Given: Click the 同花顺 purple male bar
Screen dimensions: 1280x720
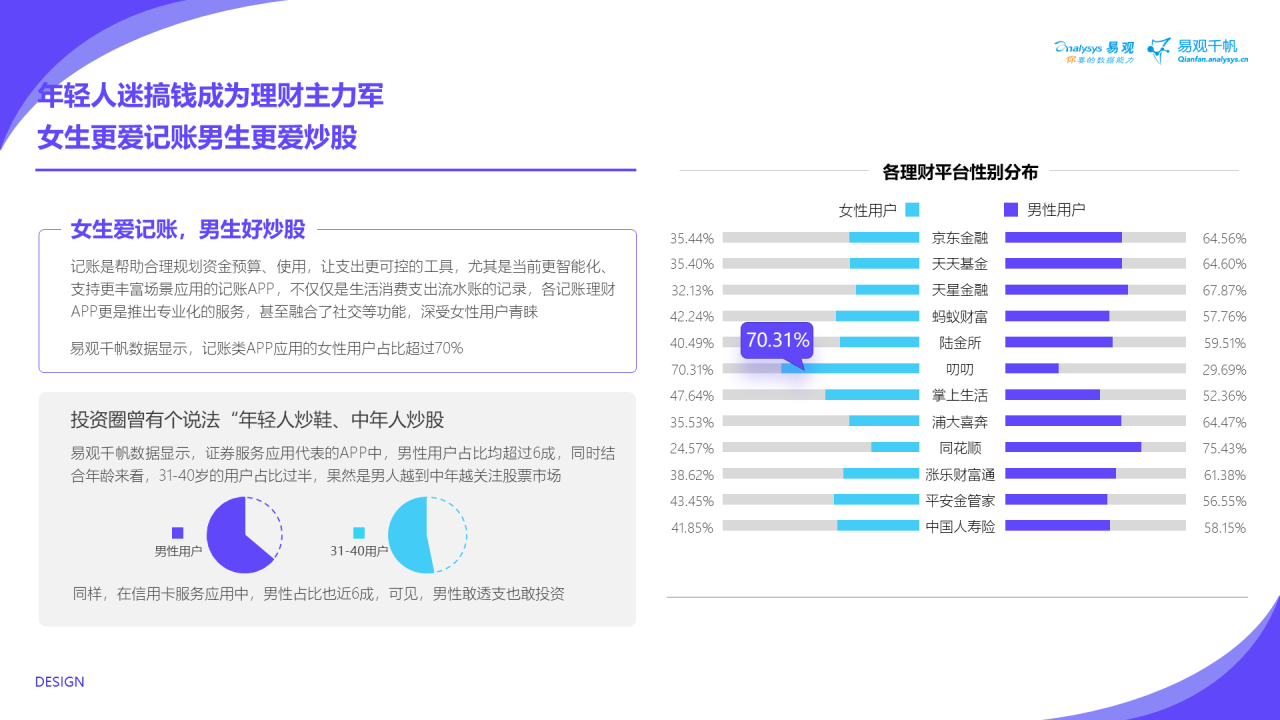Looking at the screenshot, I should tap(1073, 447).
